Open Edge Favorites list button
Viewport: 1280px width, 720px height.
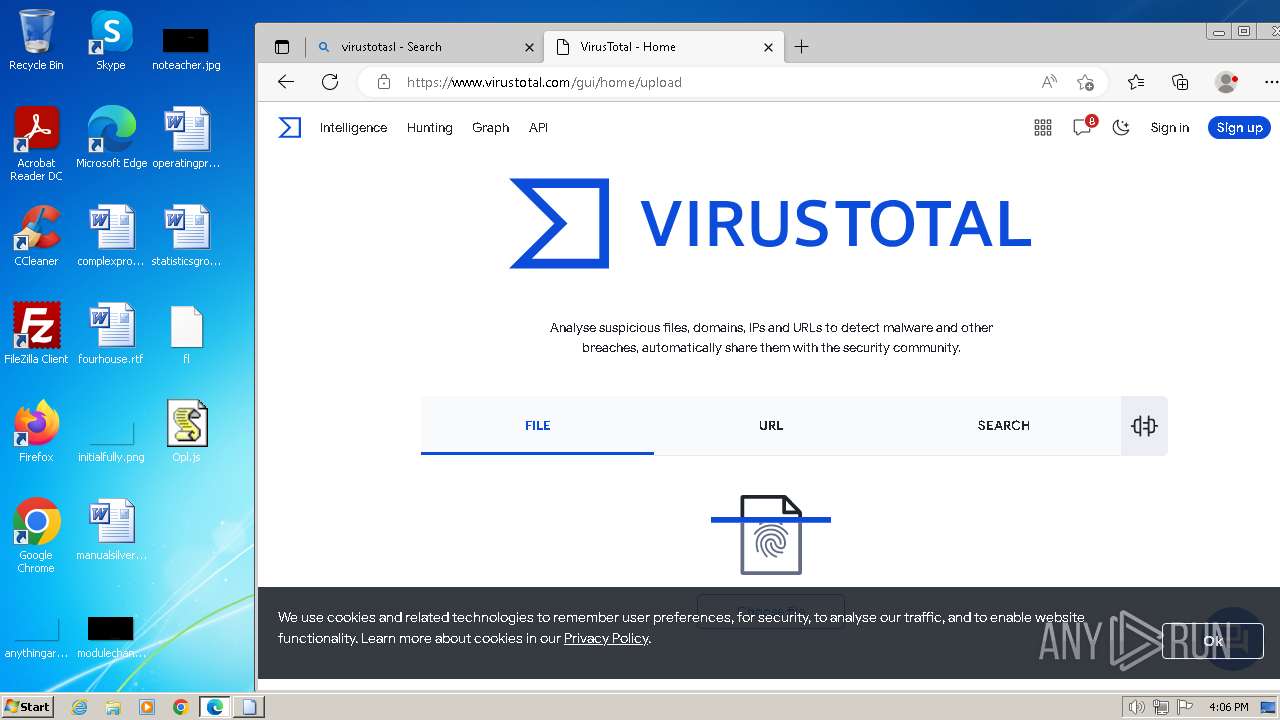(1136, 82)
